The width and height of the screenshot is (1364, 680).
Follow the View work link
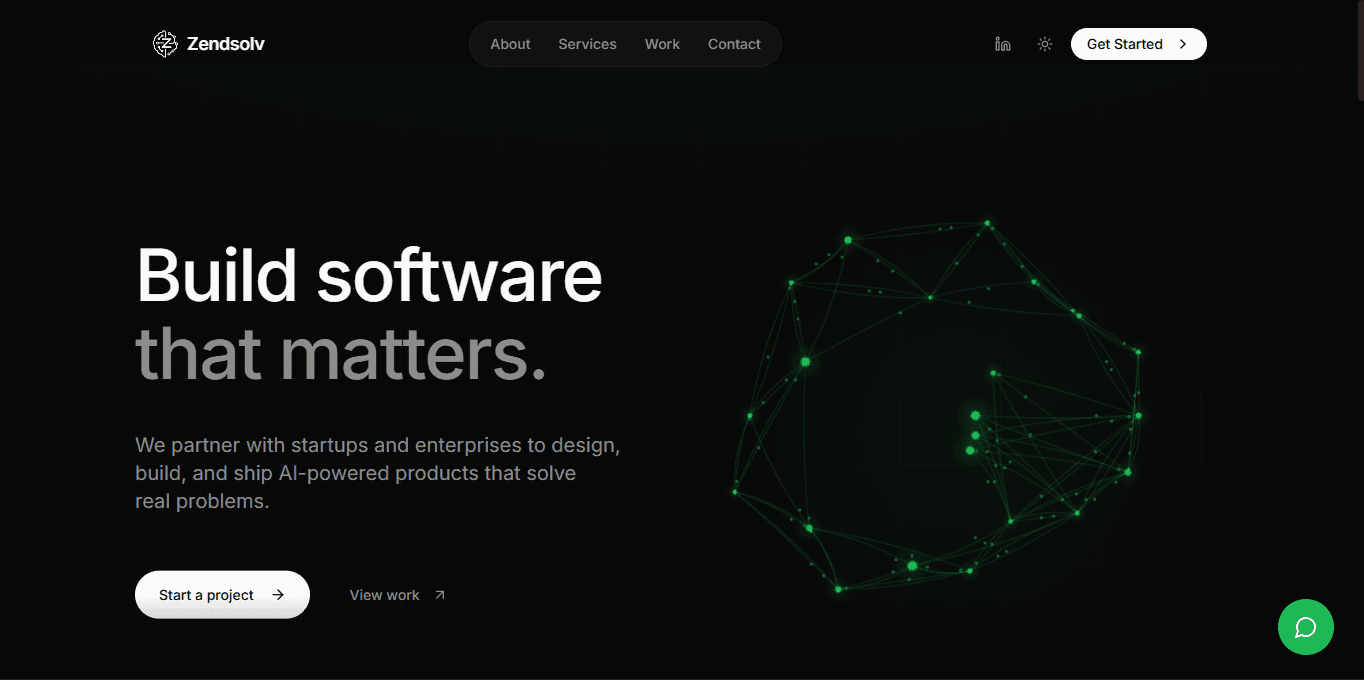pos(384,595)
